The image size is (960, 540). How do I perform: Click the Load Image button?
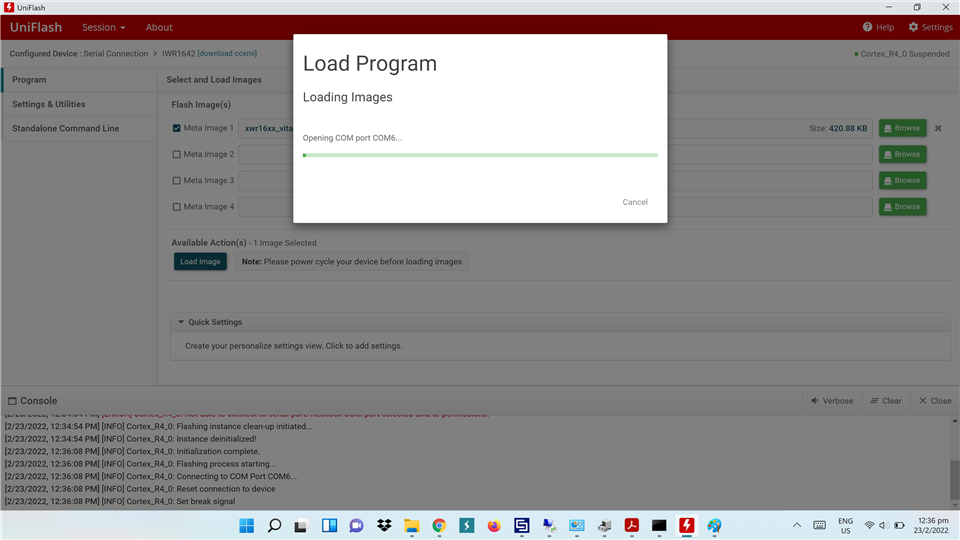[x=200, y=261]
